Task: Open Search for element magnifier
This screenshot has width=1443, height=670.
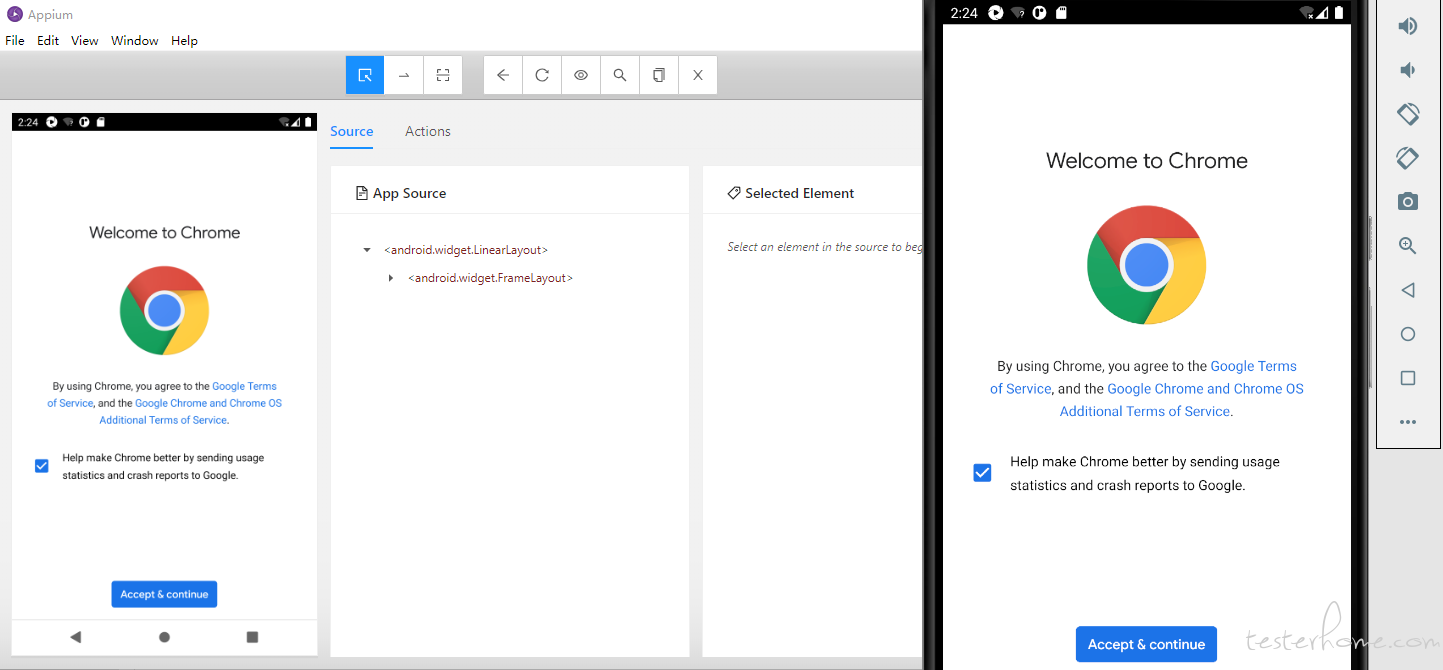Action: click(620, 75)
